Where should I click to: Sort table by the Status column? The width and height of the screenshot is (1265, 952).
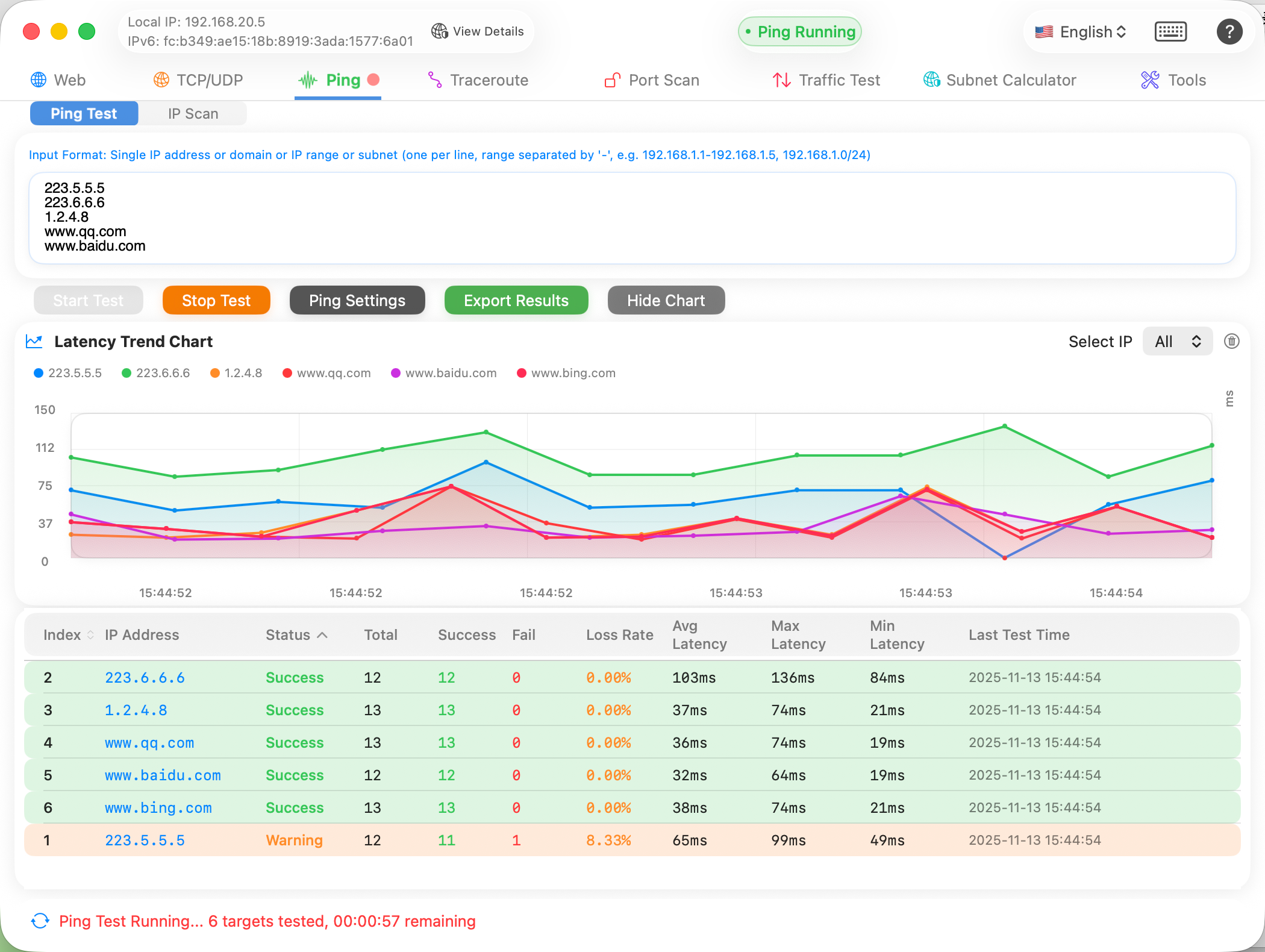point(296,634)
